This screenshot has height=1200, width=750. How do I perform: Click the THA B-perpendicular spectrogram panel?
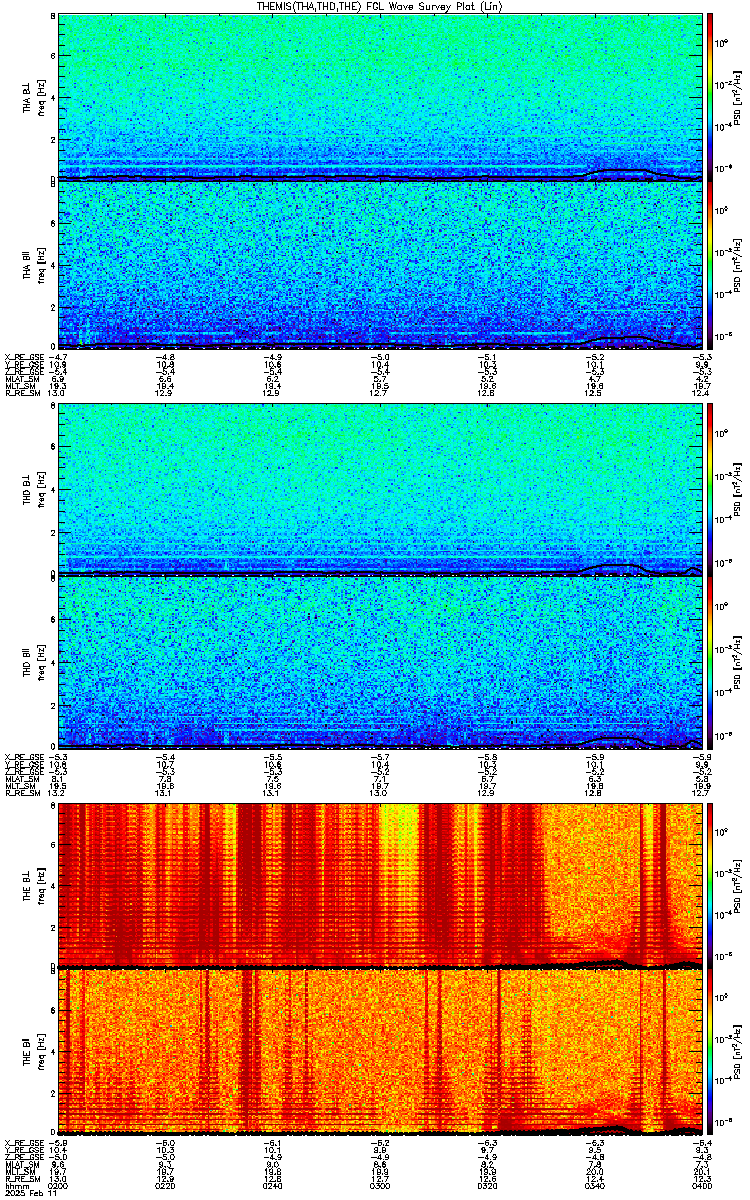[380, 96]
